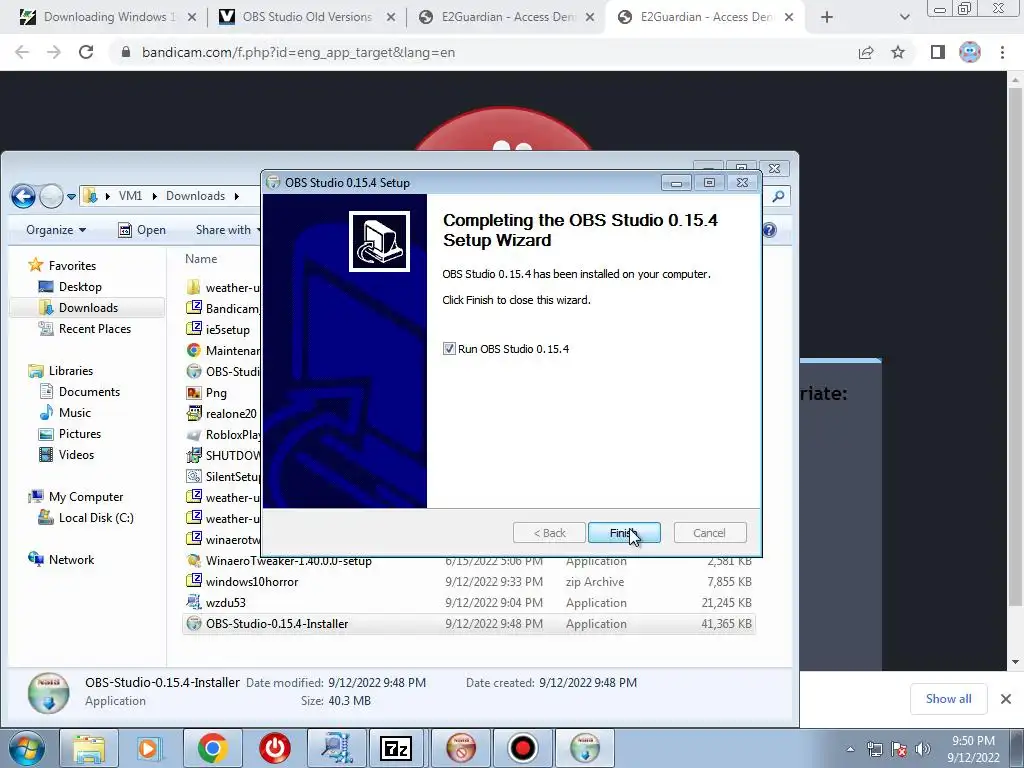Image resolution: width=1024 pixels, height=768 pixels.
Task: Go forward in Chrome browser
Action: [x=54, y=52]
